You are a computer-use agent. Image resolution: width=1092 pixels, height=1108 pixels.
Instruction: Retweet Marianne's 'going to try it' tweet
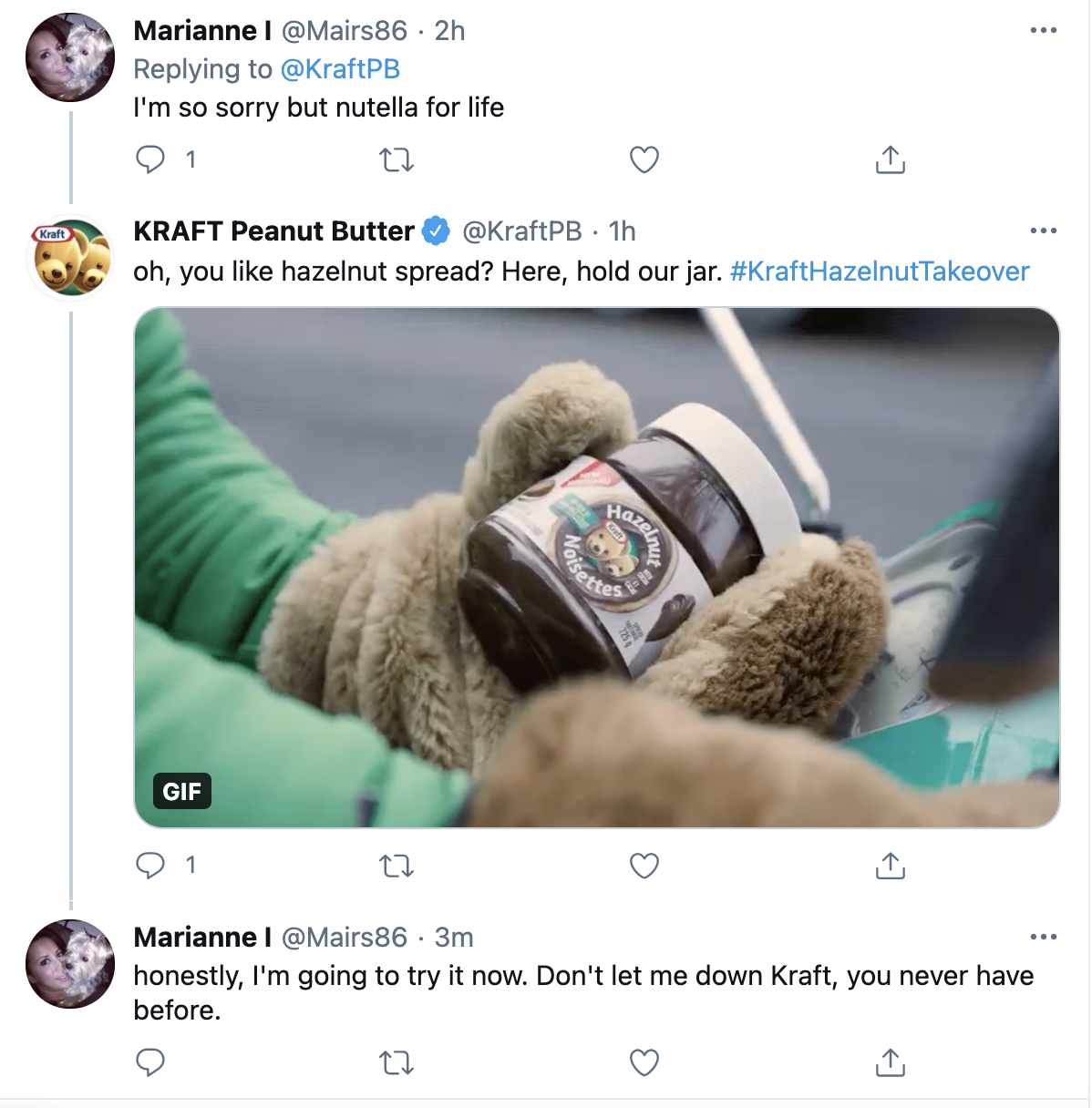pos(397,1062)
